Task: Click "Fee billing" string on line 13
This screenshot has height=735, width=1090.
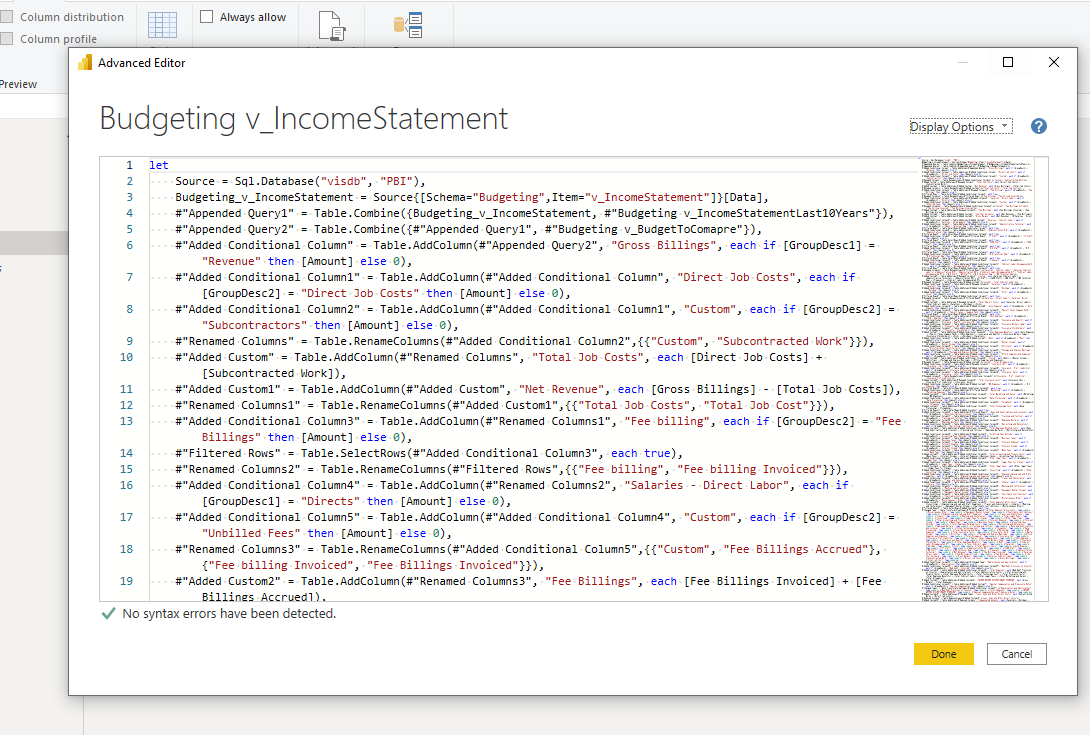Action: pyautogui.click(x=667, y=421)
